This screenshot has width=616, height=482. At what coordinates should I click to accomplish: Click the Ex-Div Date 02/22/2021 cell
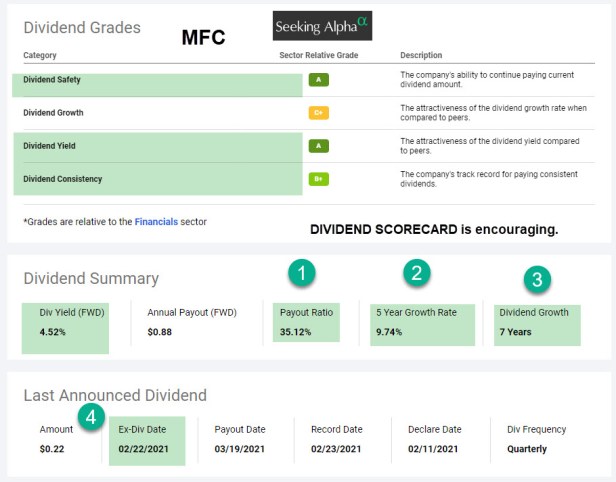pyautogui.click(x=144, y=439)
